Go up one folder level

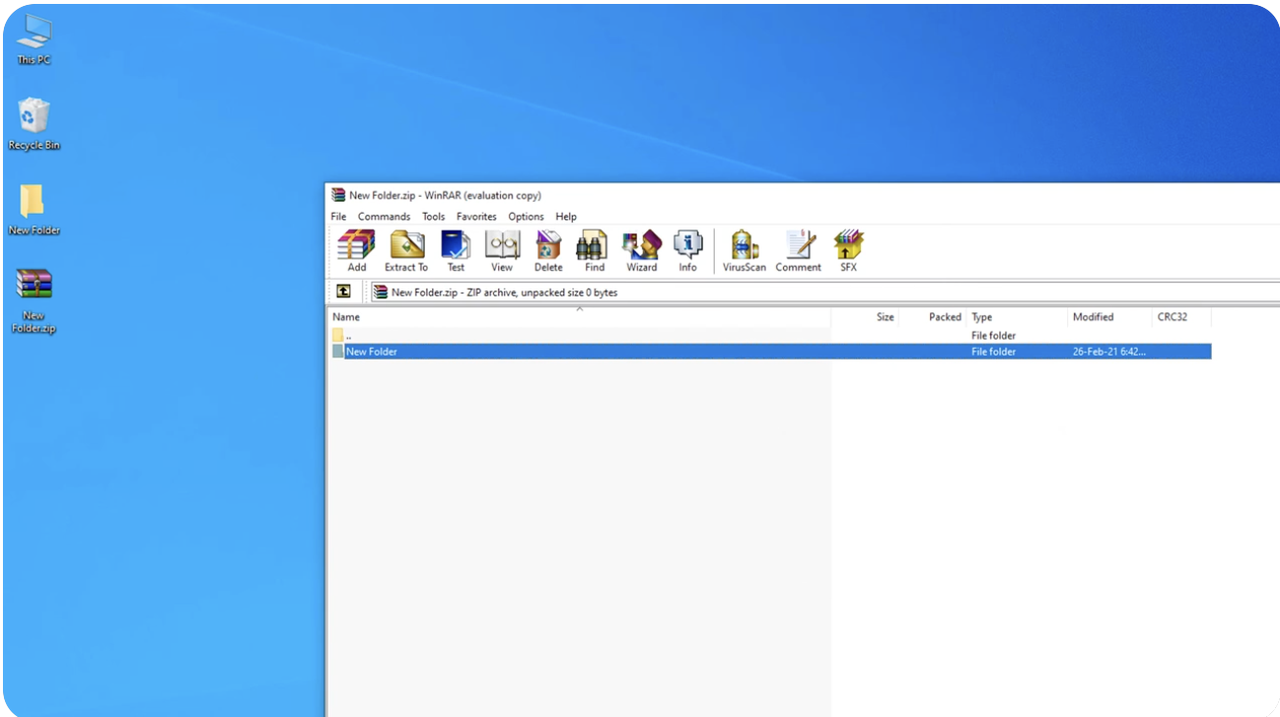343,291
